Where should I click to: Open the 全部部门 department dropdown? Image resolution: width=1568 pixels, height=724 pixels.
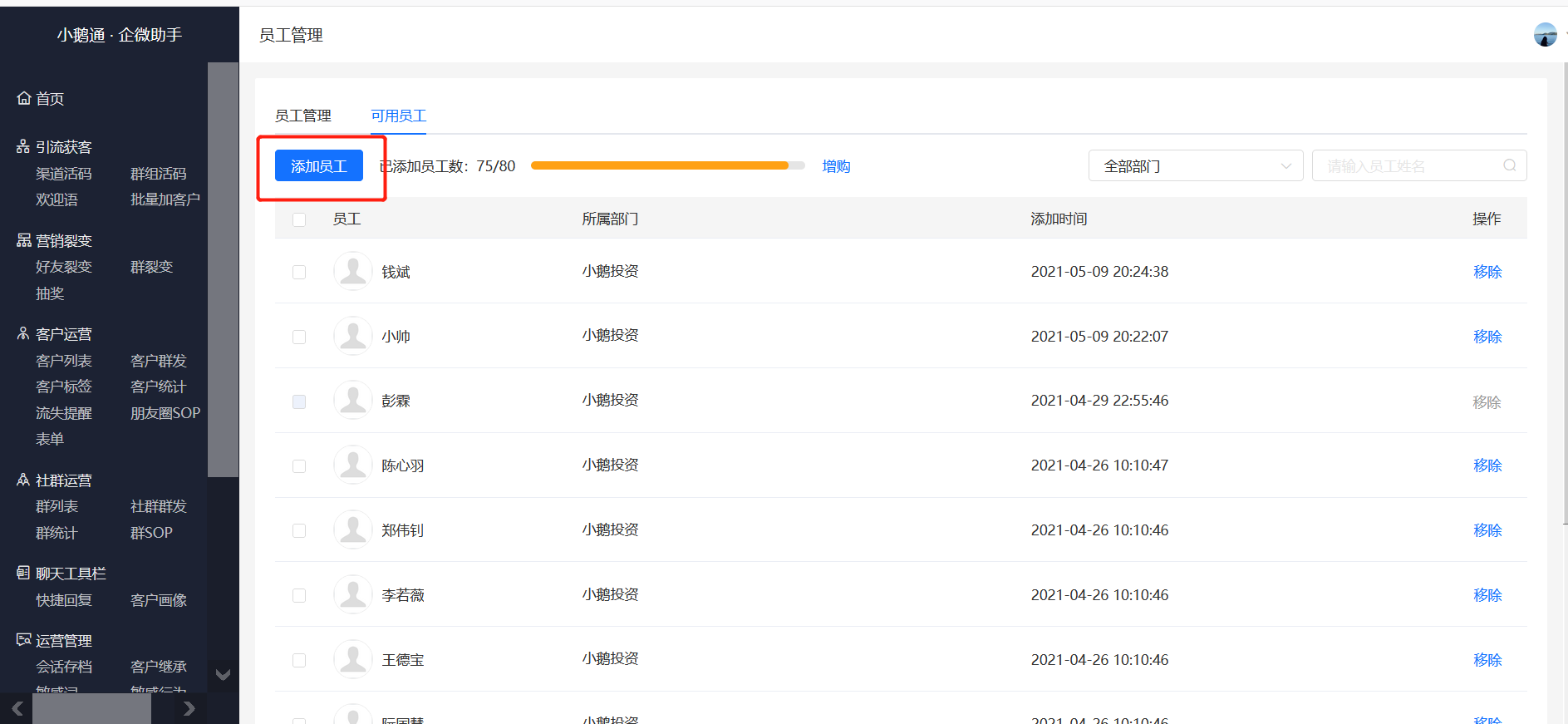click(x=1196, y=165)
